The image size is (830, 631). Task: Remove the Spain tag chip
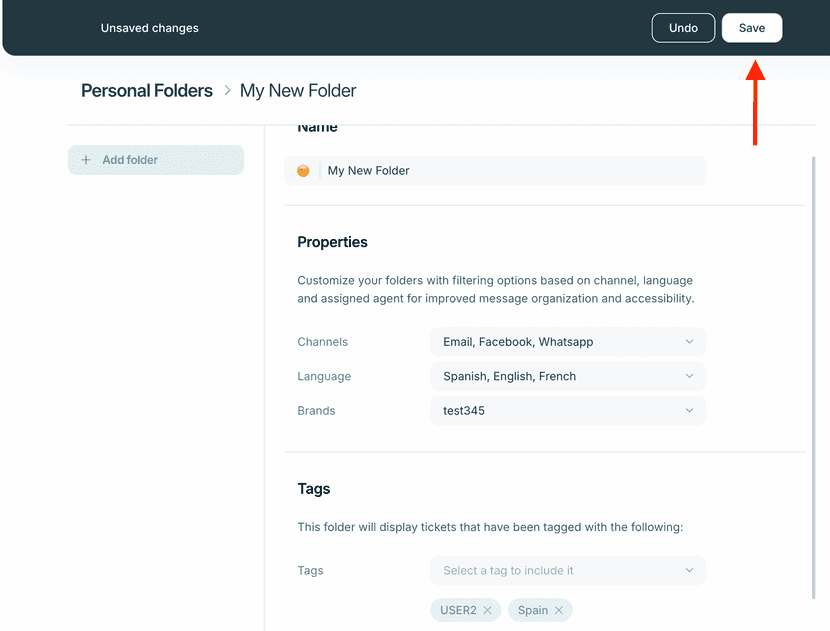(x=558, y=610)
